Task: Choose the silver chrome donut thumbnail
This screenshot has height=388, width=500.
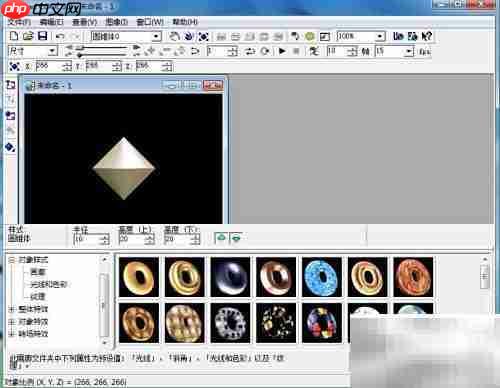Action: (x=230, y=277)
